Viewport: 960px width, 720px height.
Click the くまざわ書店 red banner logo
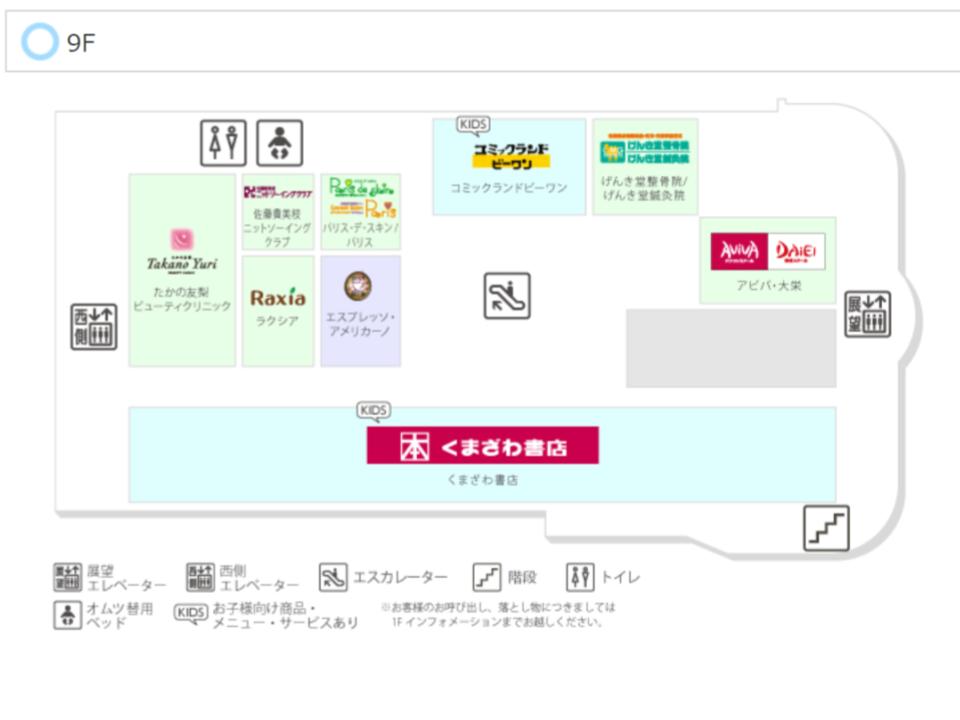click(x=482, y=445)
